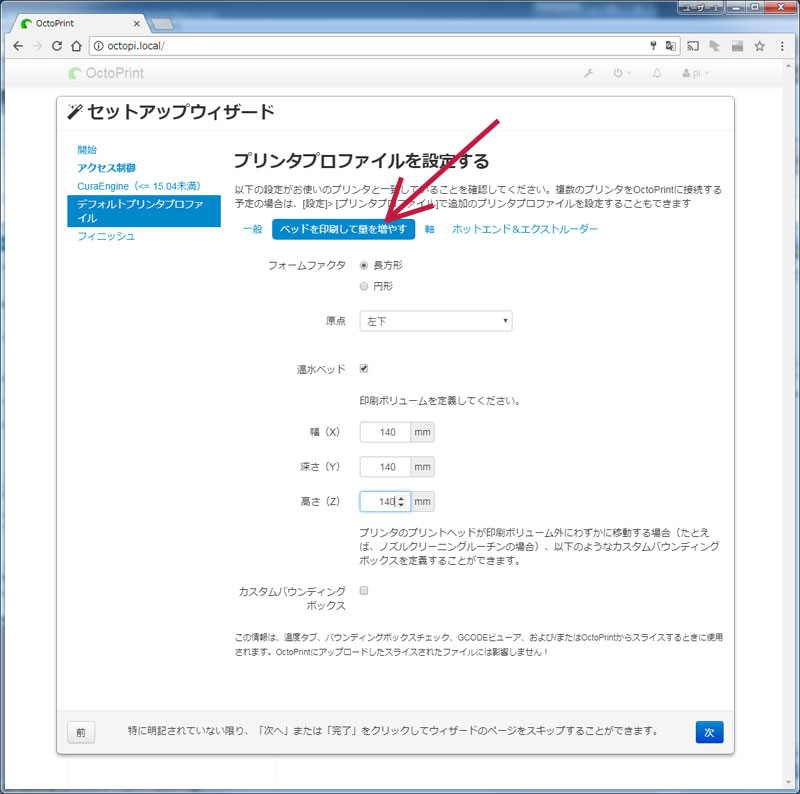Click the address bar URL octopi.local
This screenshot has height=794, width=800.
click(x=136, y=46)
